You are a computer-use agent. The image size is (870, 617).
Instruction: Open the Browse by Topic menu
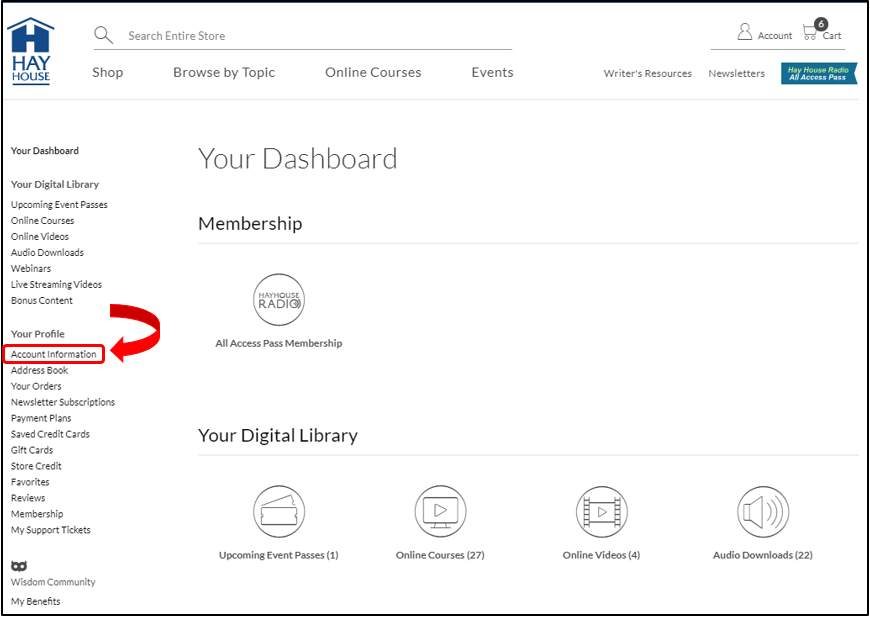tap(224, 73)
